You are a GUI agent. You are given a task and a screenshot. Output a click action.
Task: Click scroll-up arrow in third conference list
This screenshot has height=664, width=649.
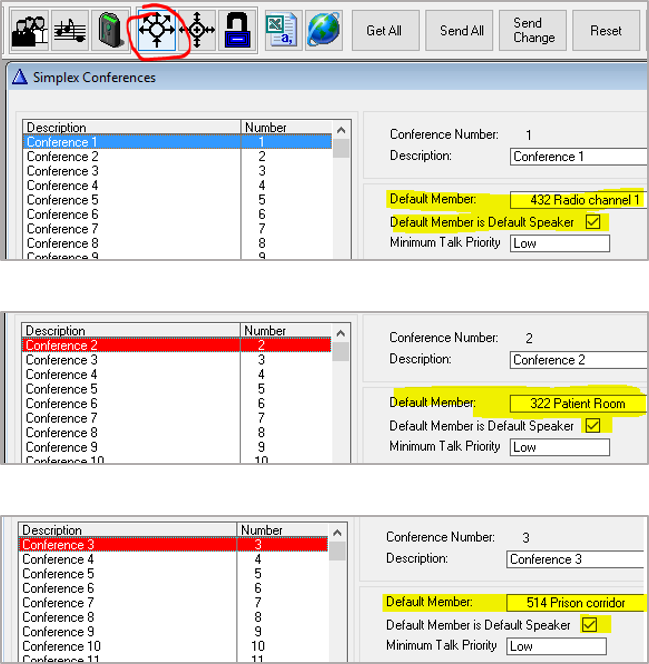pos(337,533)
